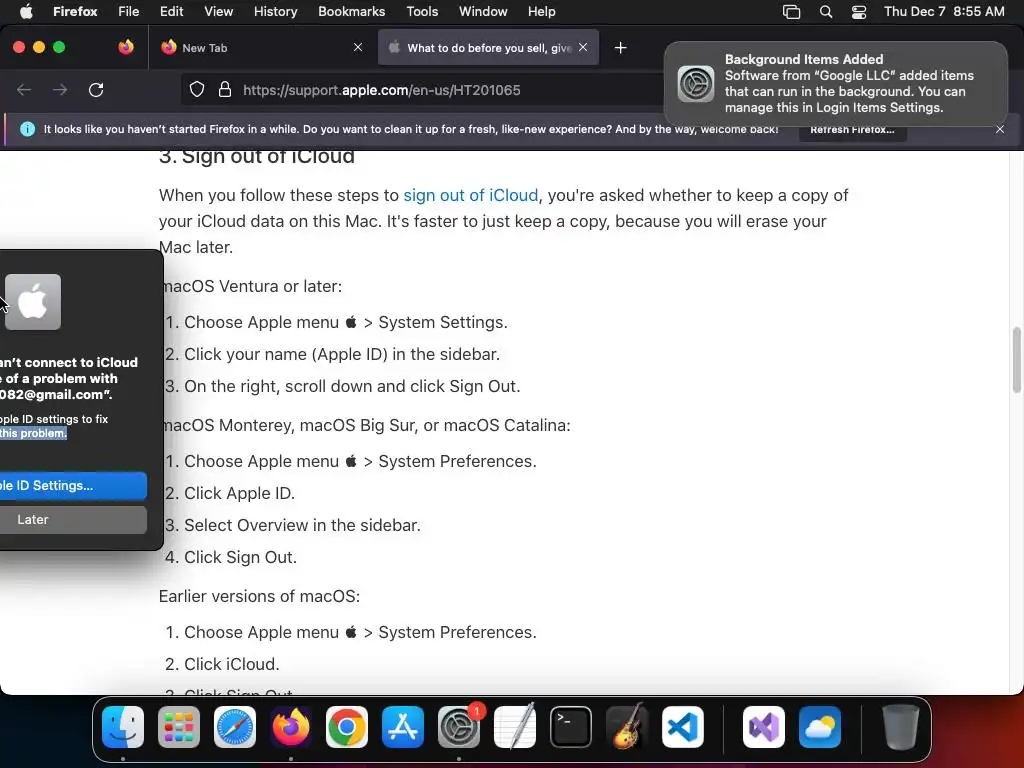The width and height of the screenshot is (1024, 768).
Task: Open the Apple menu
Action: 26,12
